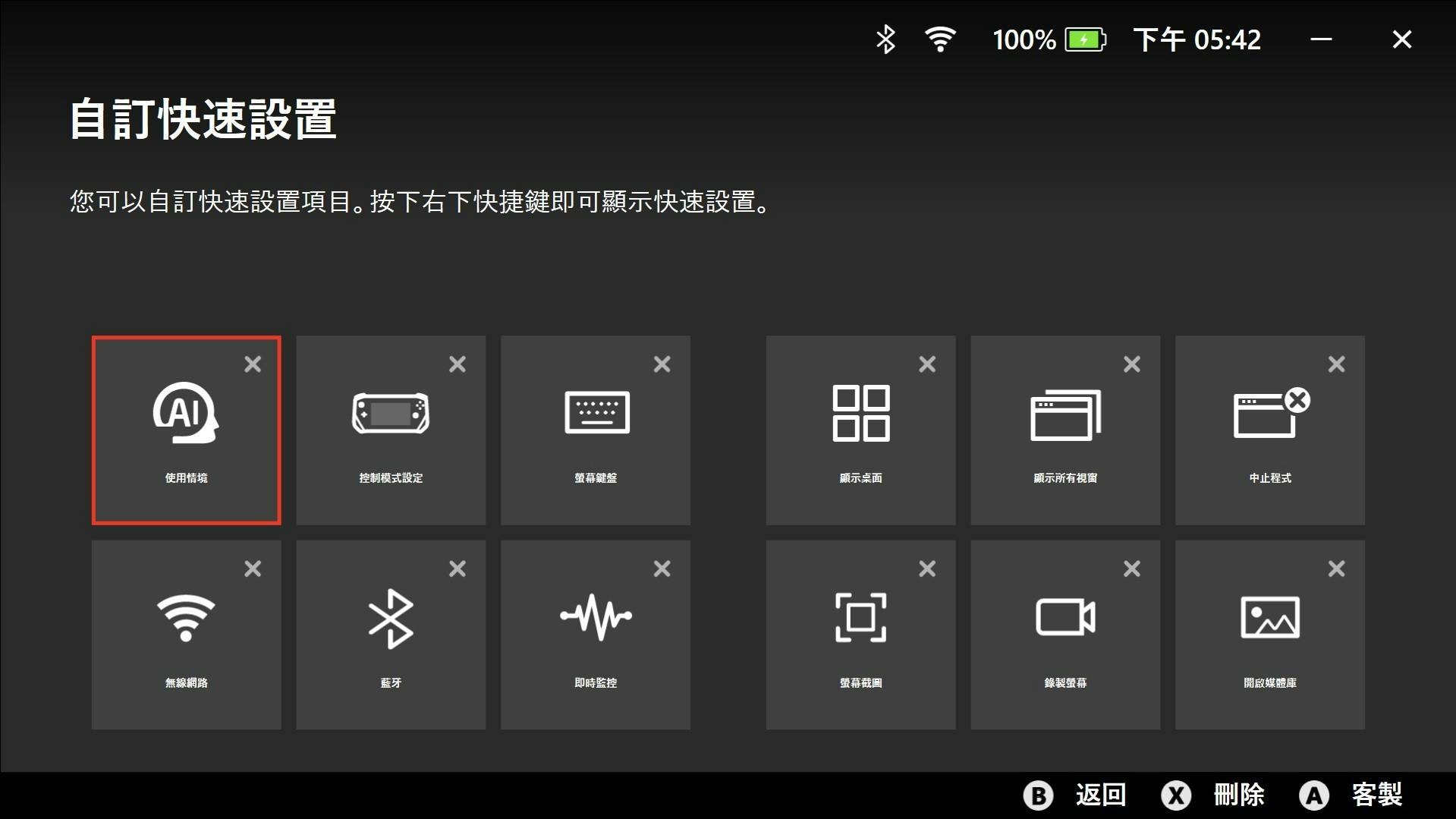
Task: Remove the 螢幕鍵盤 tile with its X
Action: tap(662, 364)
